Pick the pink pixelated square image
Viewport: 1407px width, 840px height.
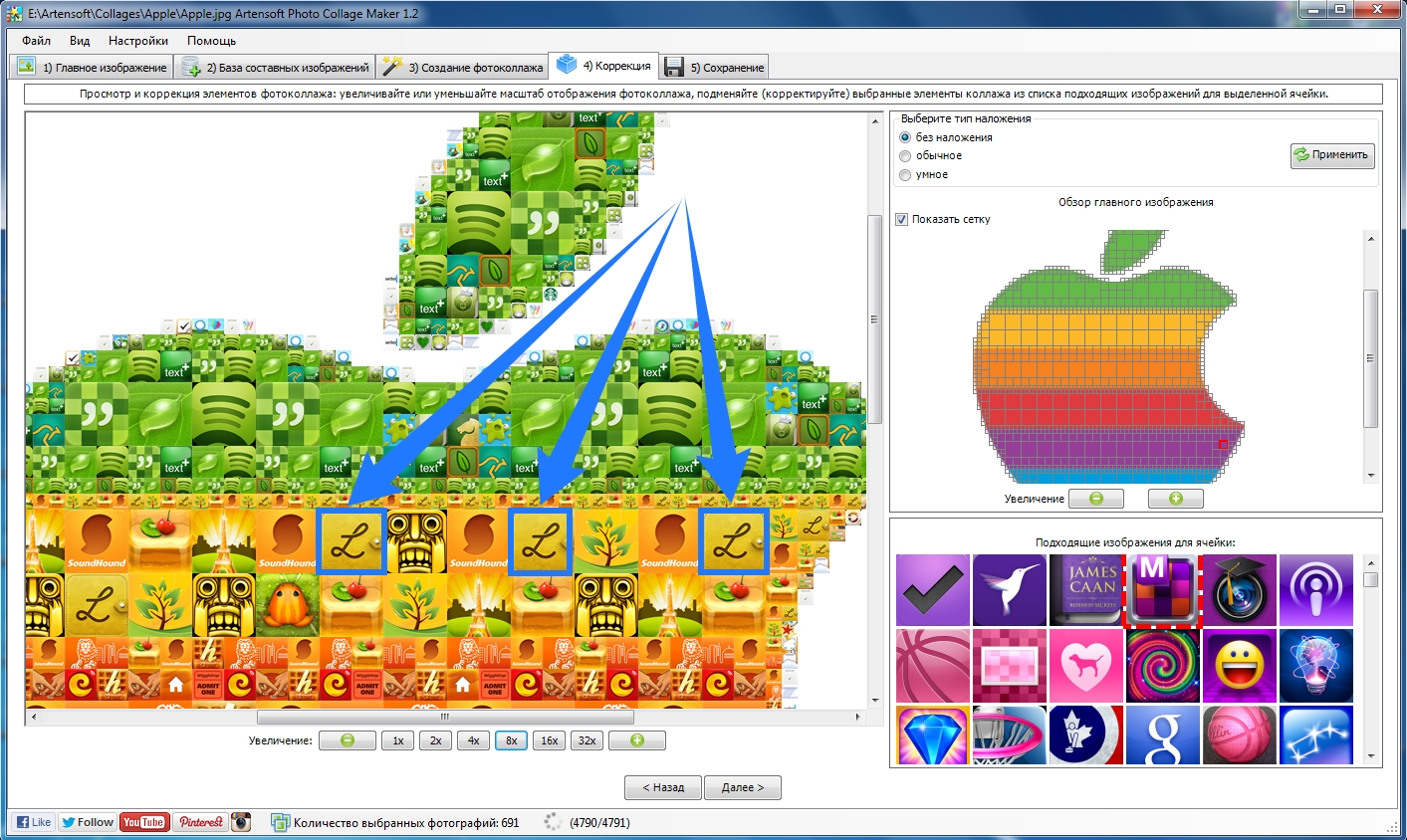[x=1010, y=666]
